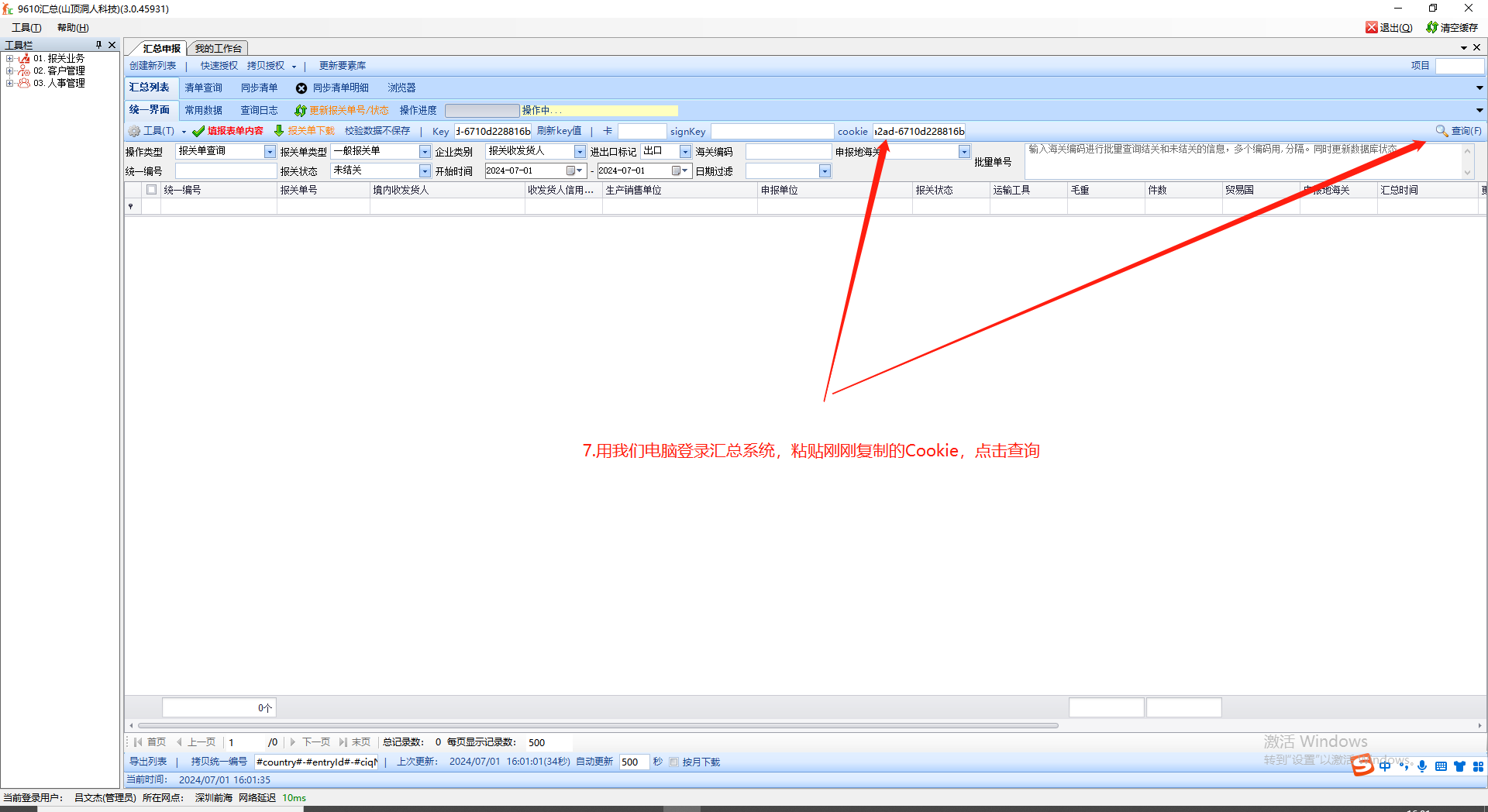Click the 查询(F) magnifier search button
The height and width of the screenshot is (812, 1488).
click(1441, 131)
